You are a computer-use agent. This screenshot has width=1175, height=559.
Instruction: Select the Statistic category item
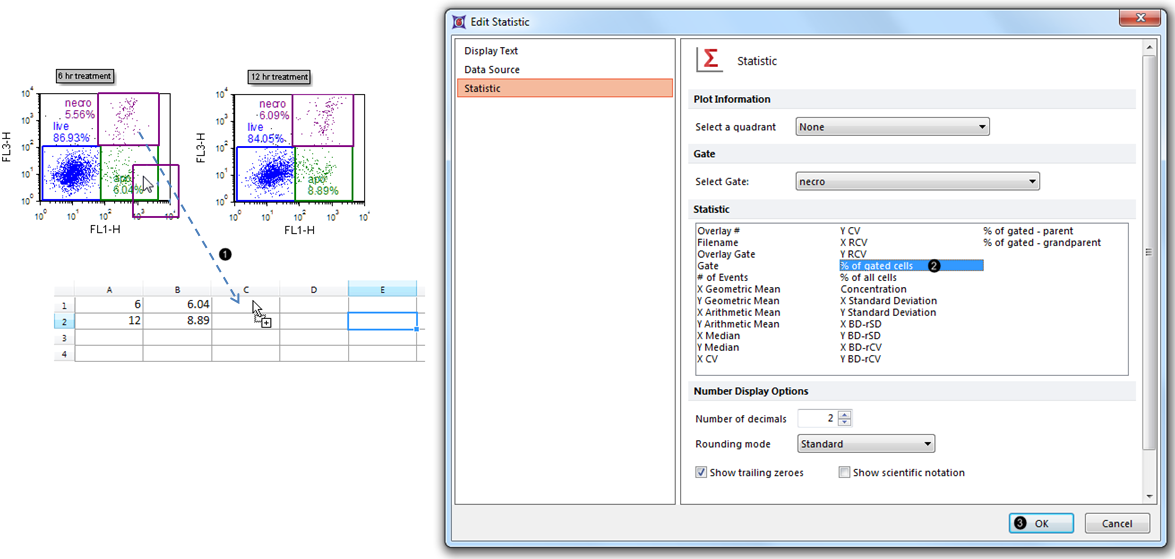483,89
